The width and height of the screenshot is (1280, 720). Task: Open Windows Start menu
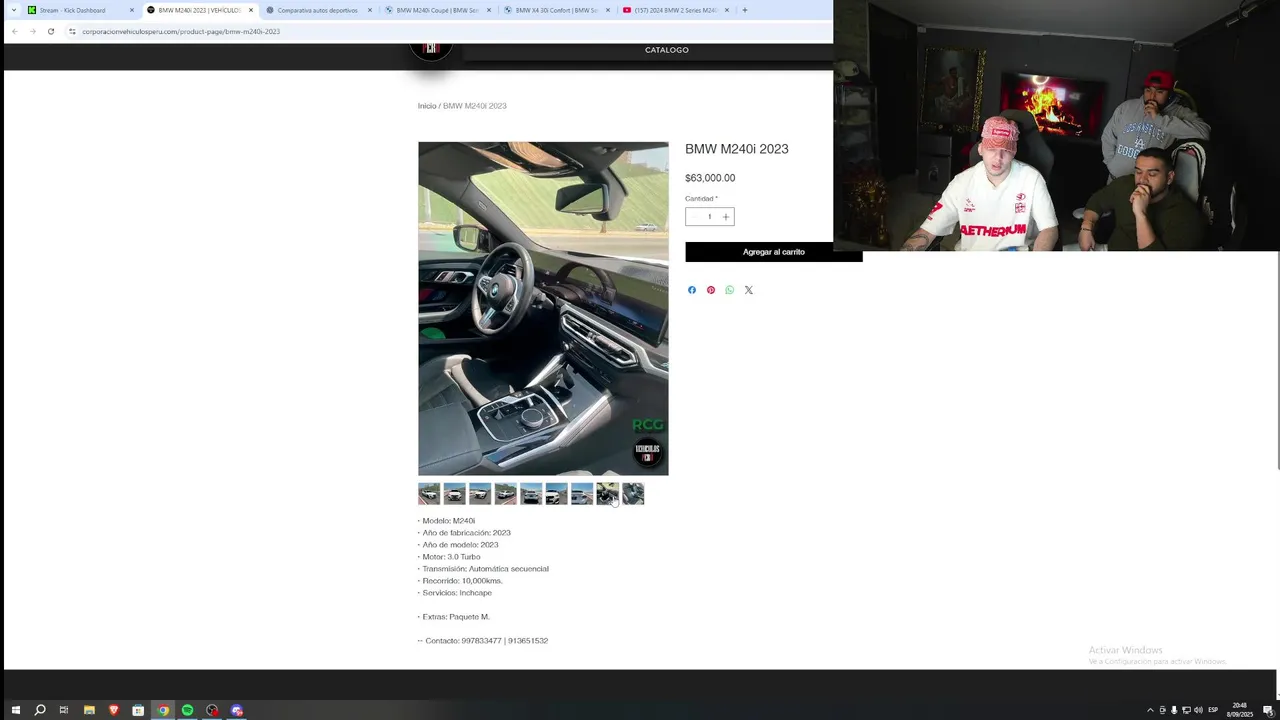[x=15, y=710]
